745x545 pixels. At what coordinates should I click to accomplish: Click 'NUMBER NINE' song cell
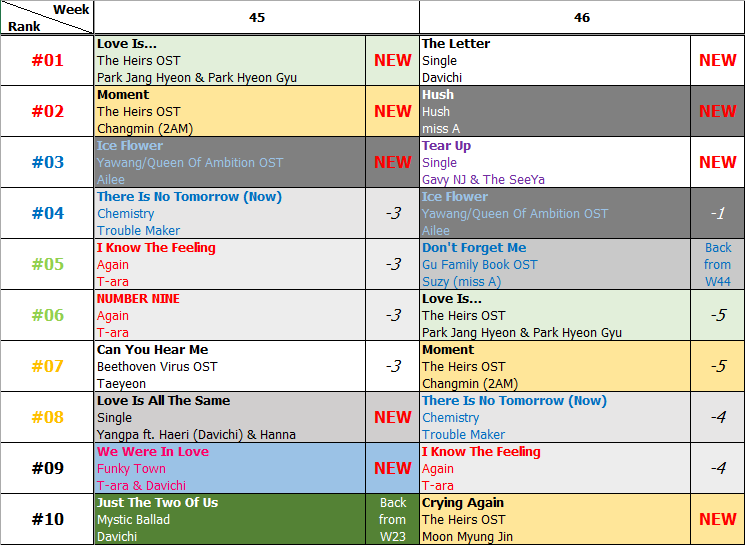tap(230, 315)
